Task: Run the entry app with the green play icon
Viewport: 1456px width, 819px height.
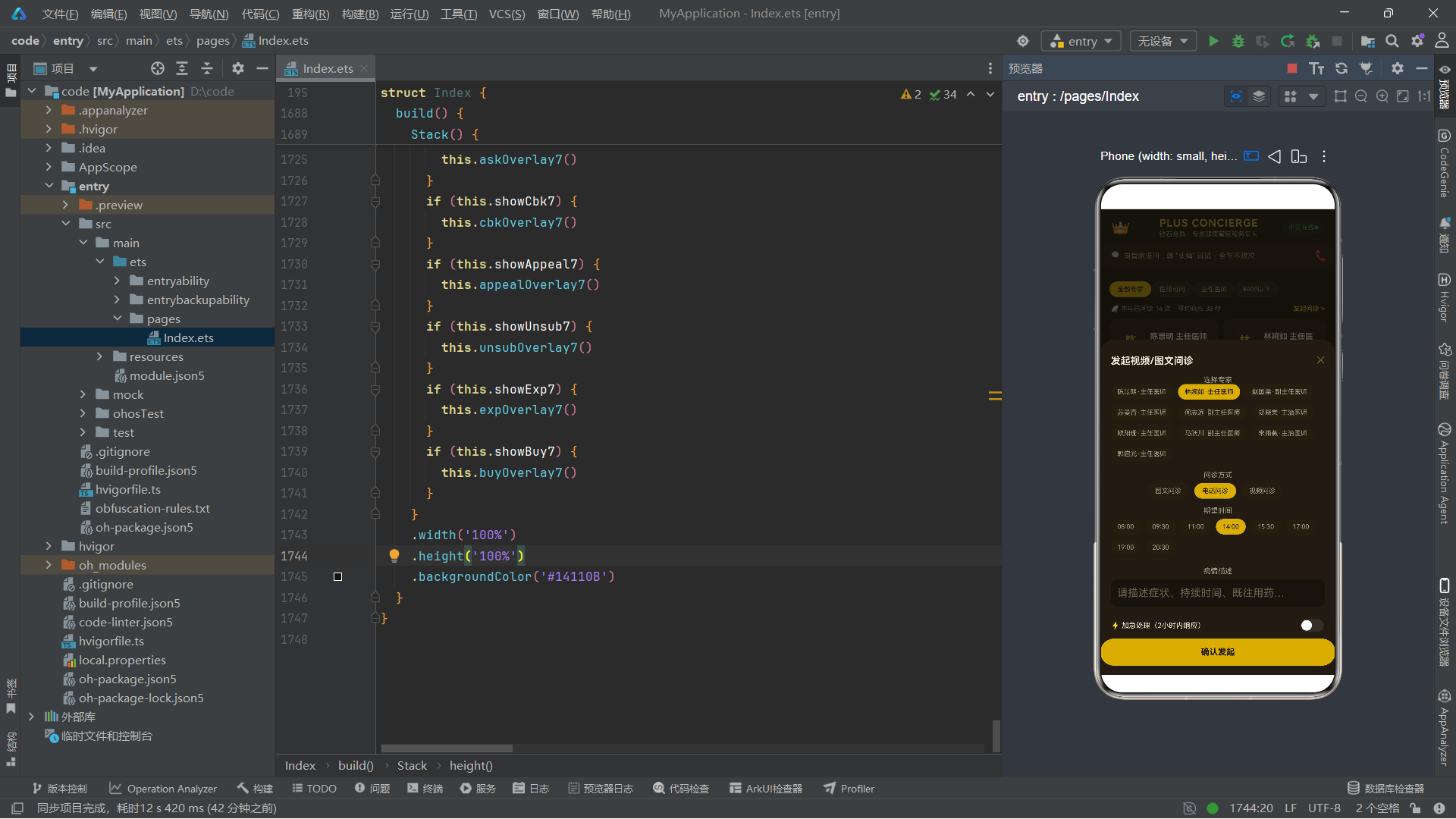Action: tap(1213, 41)
